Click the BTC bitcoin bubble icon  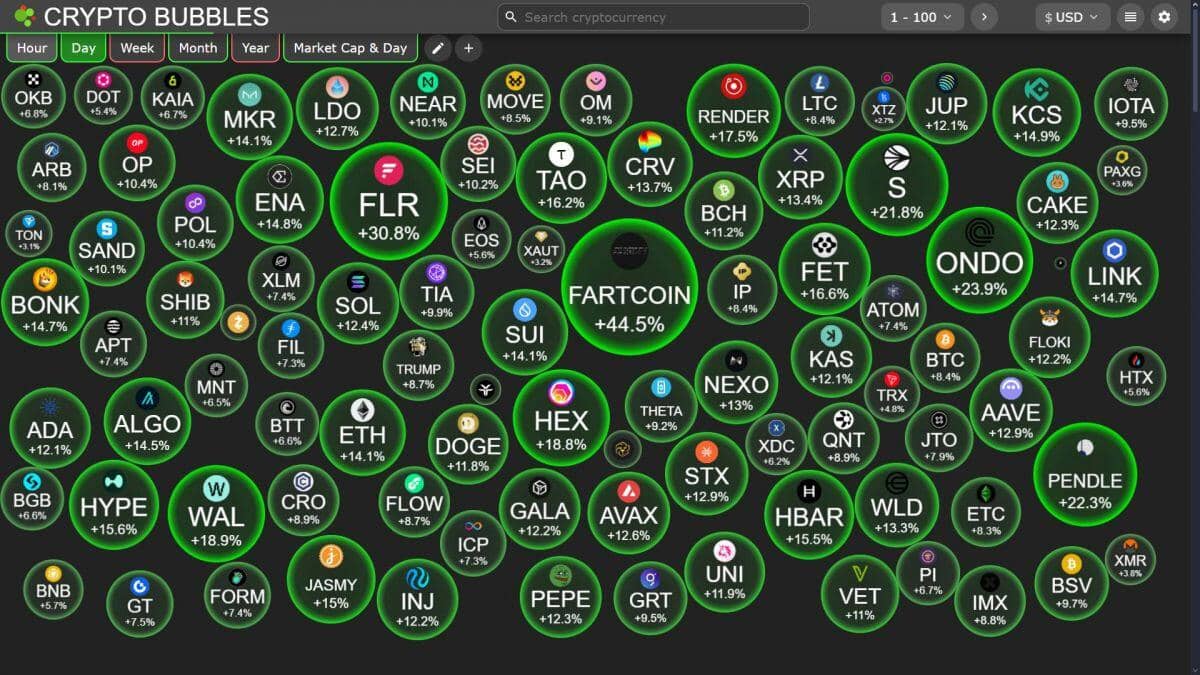click(945, 338)
